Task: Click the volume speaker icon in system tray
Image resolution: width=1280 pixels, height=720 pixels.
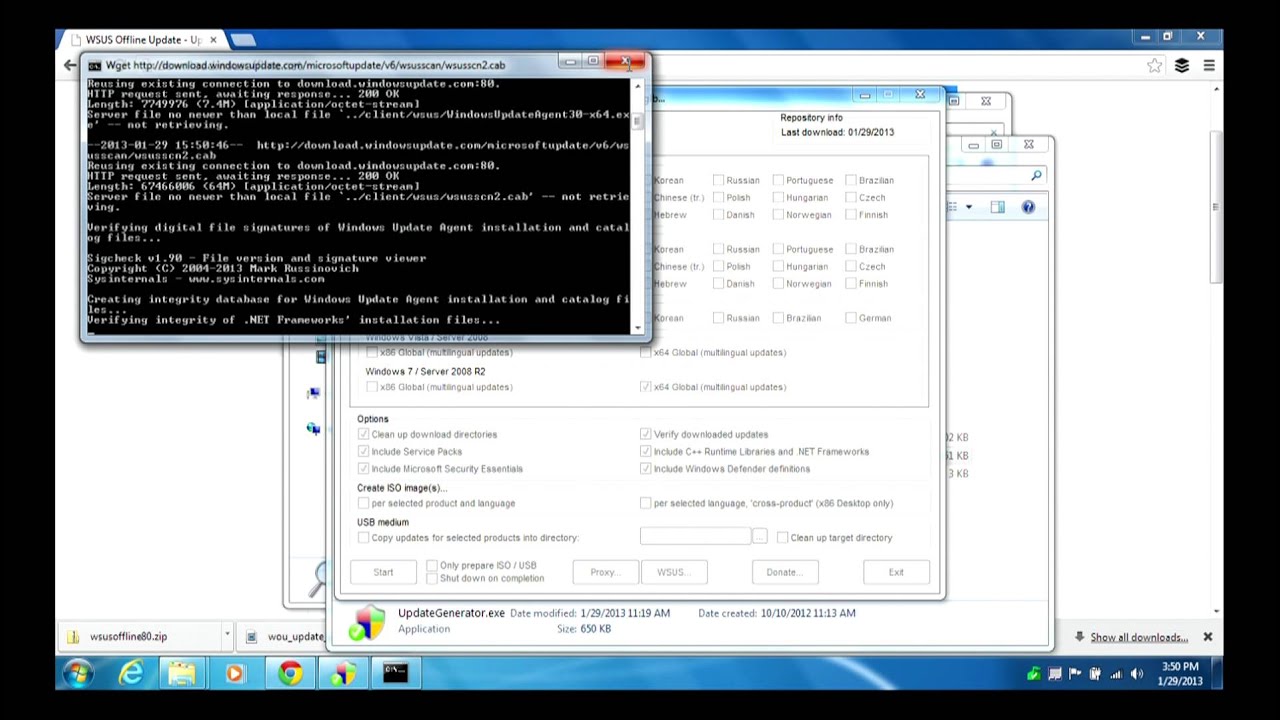Action: point(1136,674)
